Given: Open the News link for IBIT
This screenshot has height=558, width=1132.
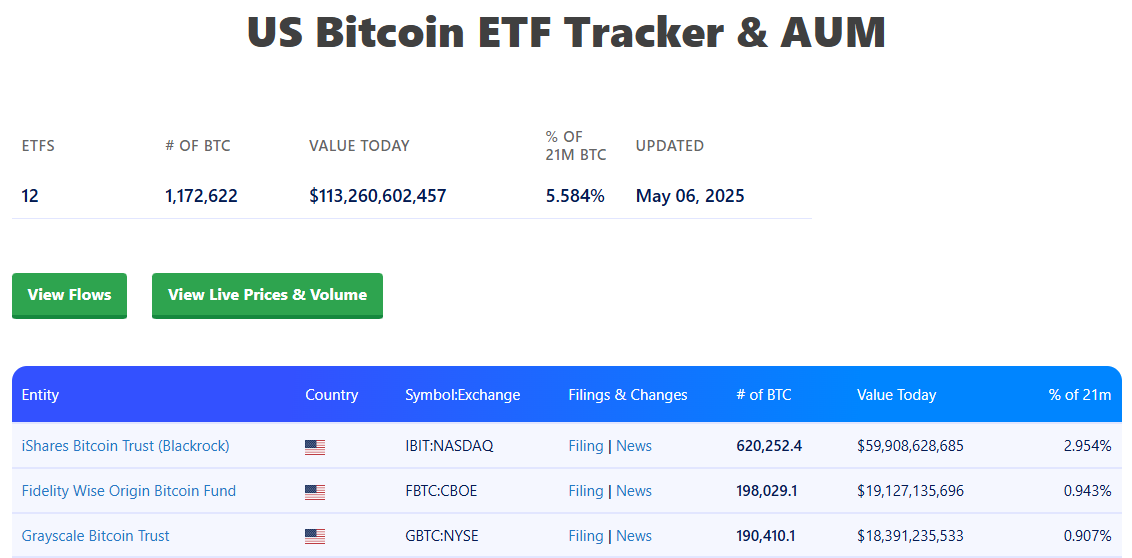Looking at the screenshot, I should point(634,446).
